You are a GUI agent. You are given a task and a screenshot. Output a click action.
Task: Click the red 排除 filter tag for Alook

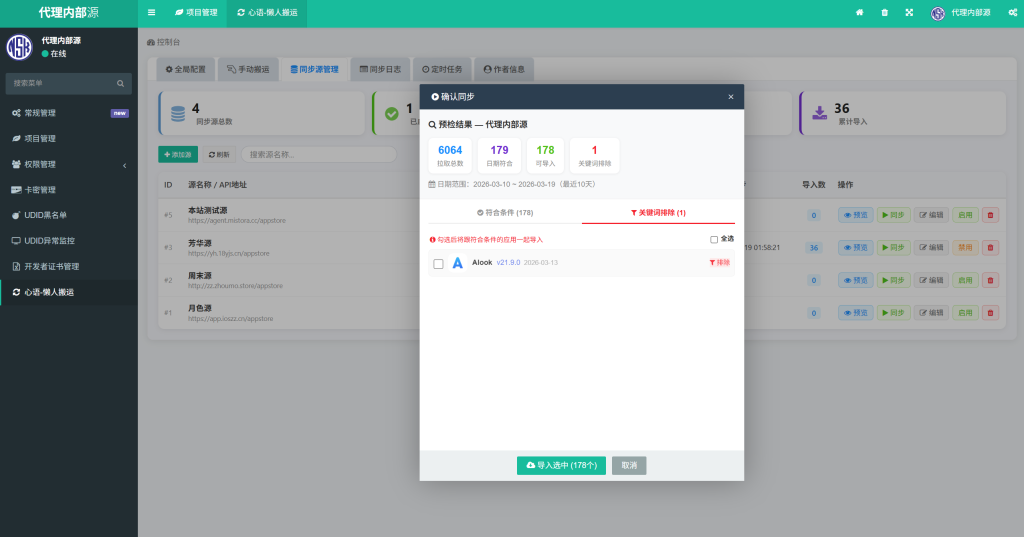[x=719, y=263]
